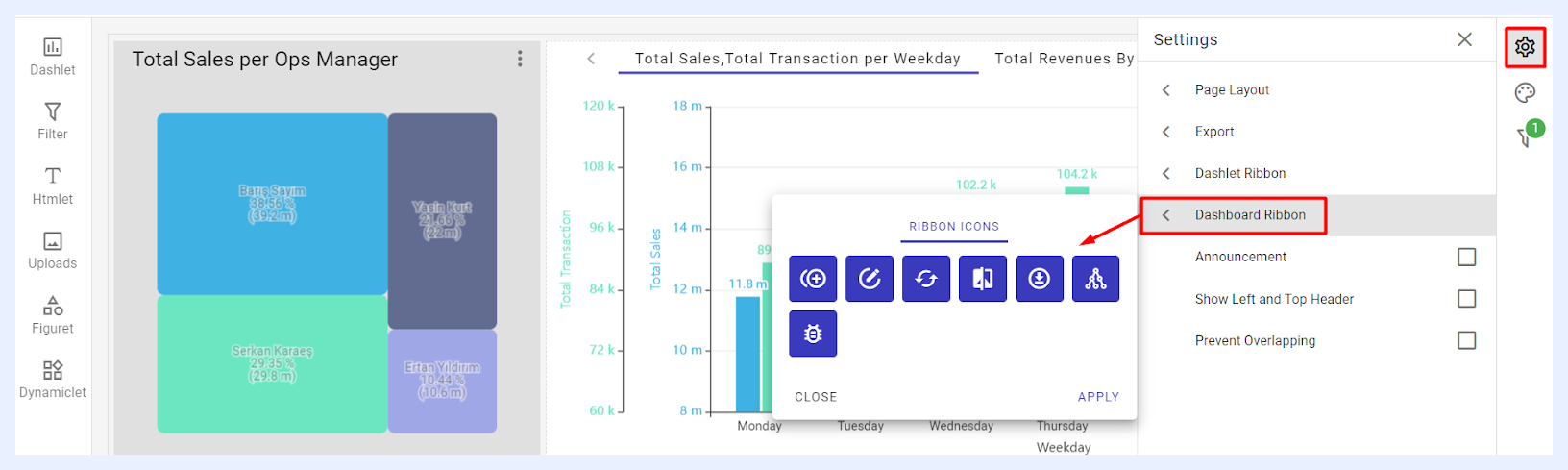Click the '104.2 k' data label
Viewport: 1568px width, 470px height.
(1077, 174)
